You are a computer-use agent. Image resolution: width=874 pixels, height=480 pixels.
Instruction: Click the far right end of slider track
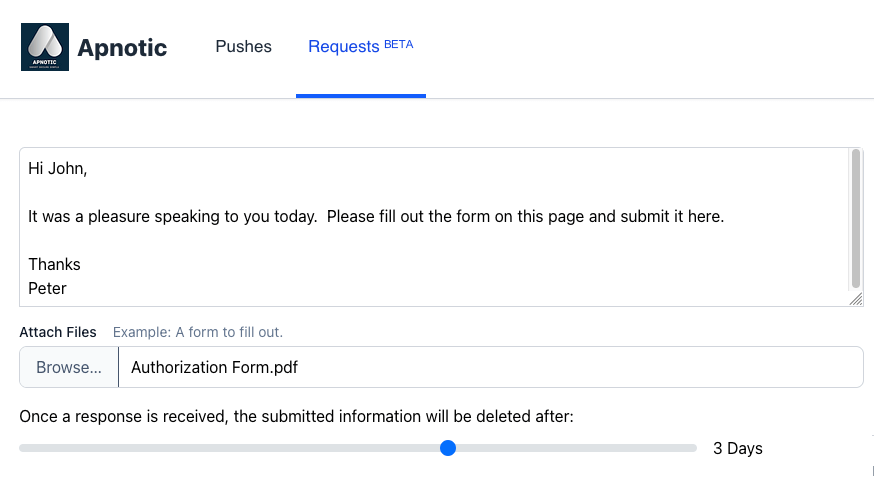(694, 448)
